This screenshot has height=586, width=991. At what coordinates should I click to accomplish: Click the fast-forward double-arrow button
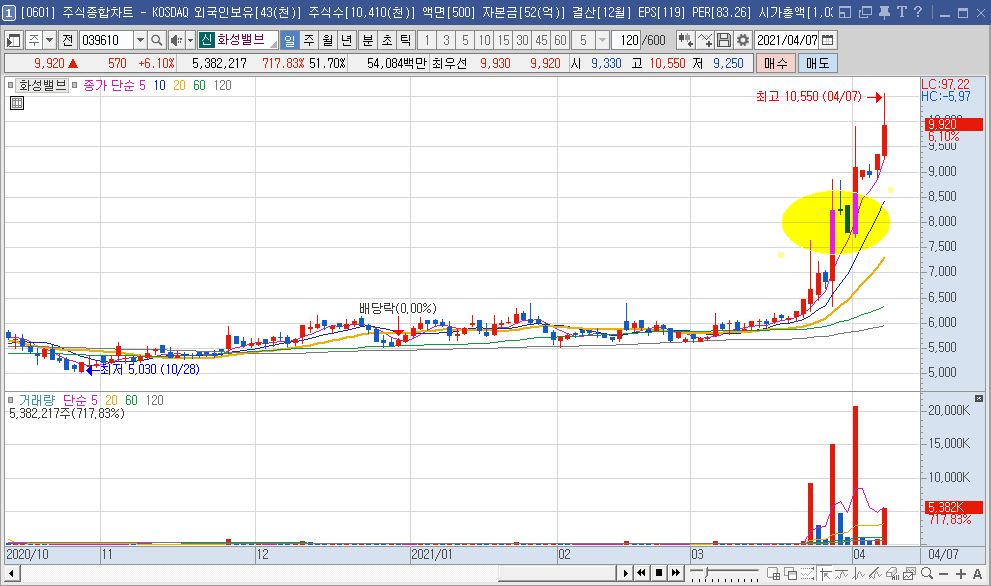coord(676,573)
